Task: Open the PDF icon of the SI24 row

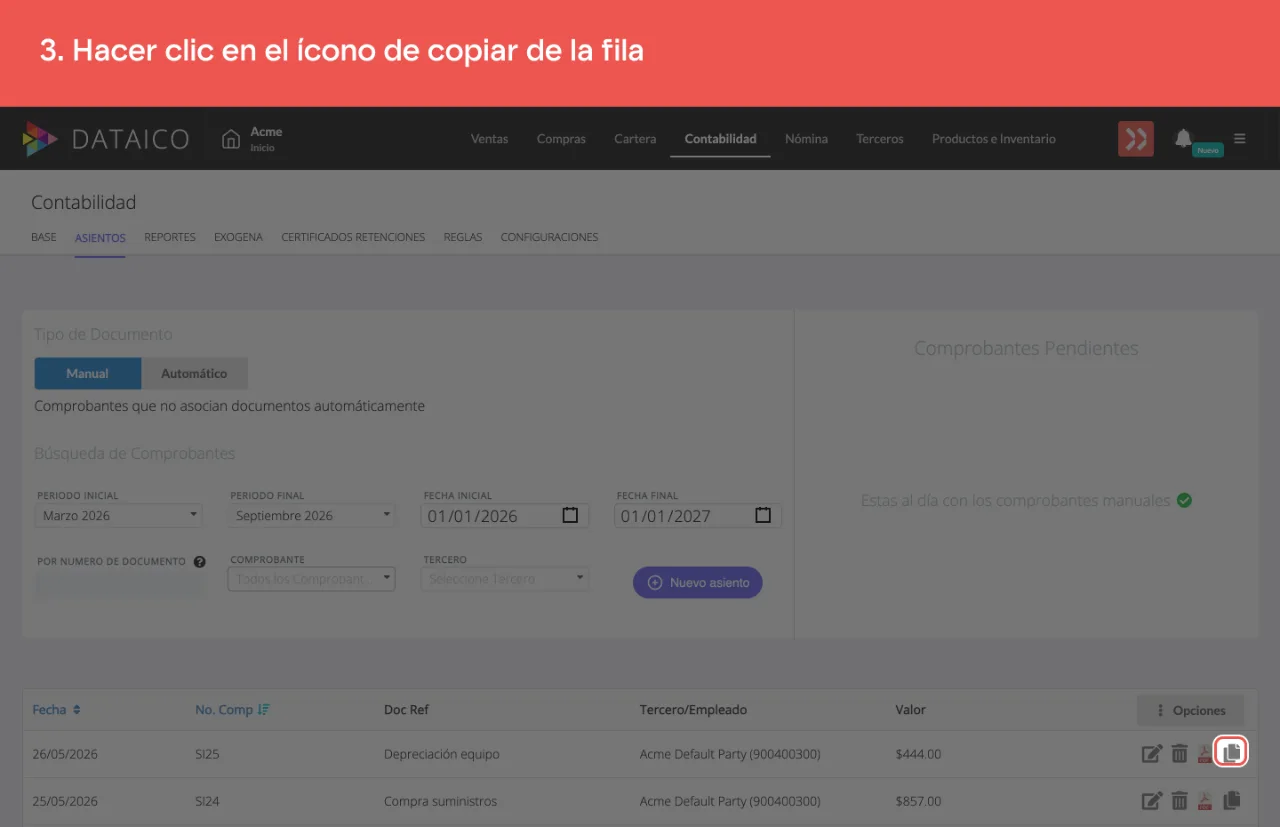Action: pyautogui.click(x=1205, y=801)
